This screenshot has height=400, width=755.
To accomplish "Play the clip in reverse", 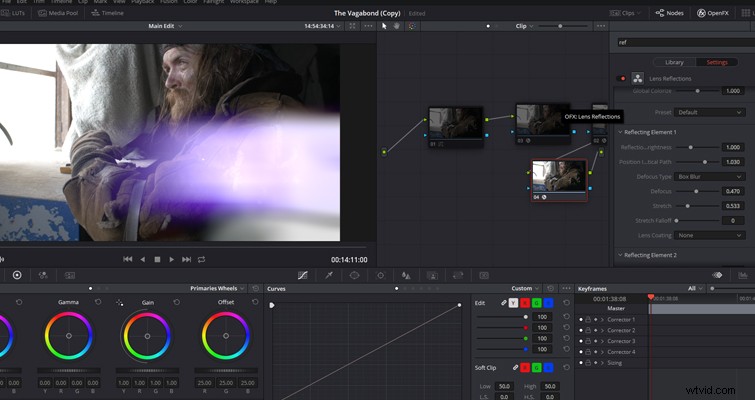I will (143, 259).
